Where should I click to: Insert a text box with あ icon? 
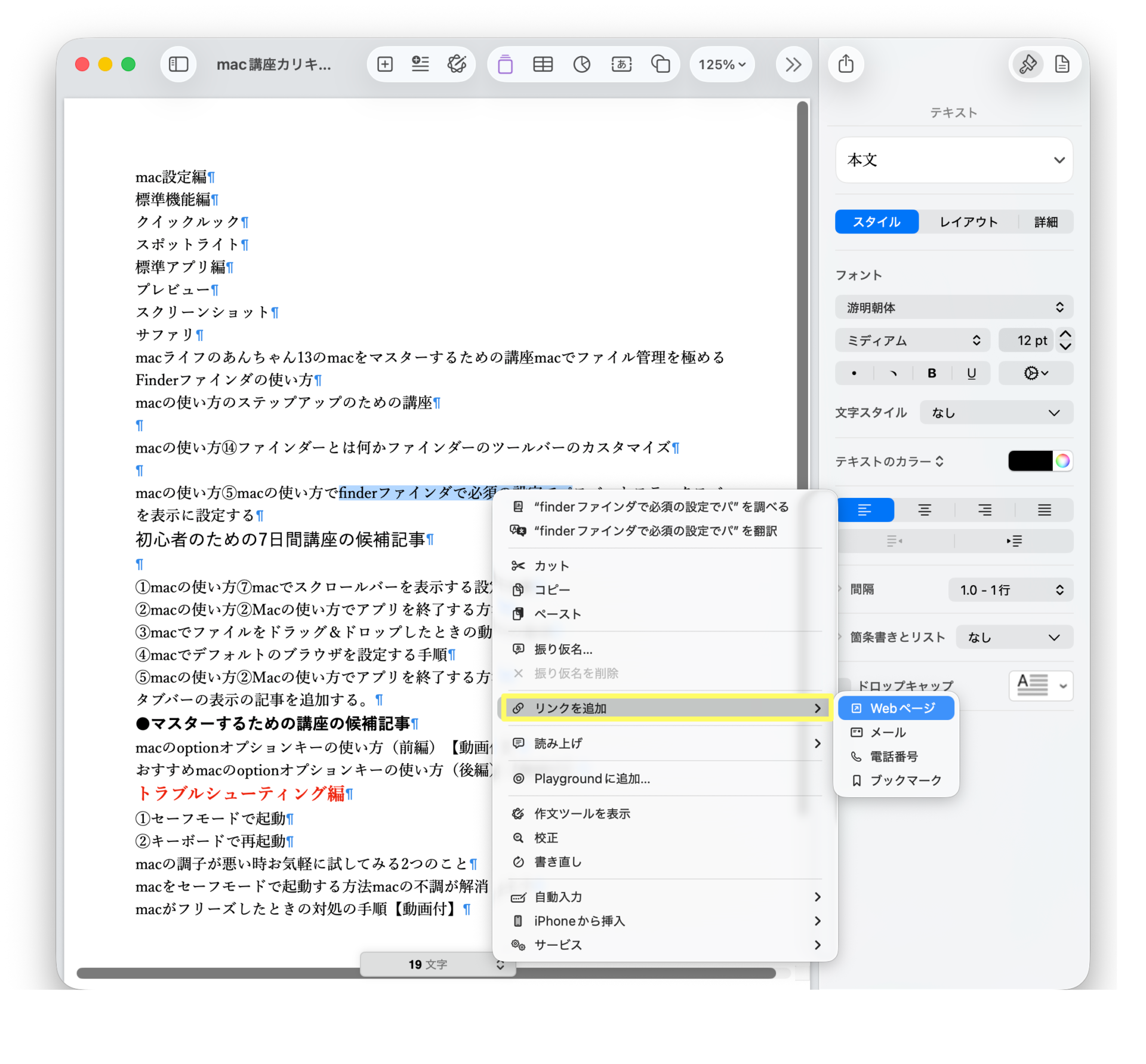(x=621, y=64)
